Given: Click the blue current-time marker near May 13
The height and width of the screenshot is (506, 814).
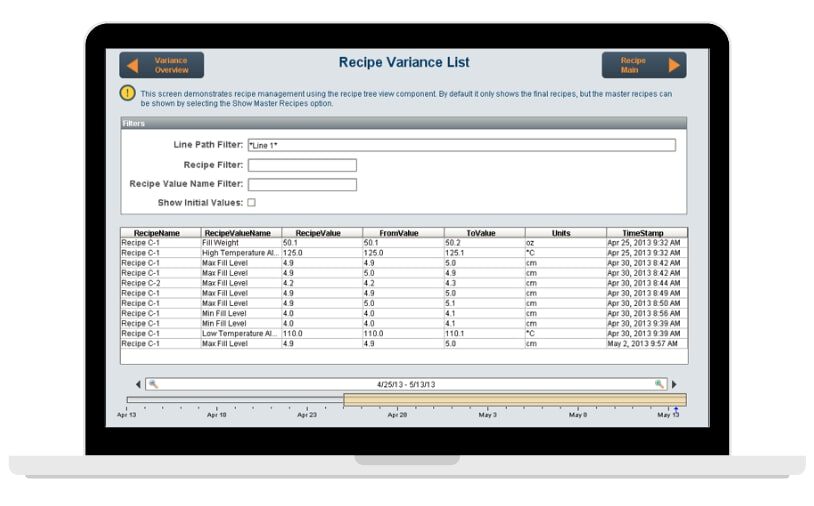Looking at the screenshot, I should coord(676,408).
